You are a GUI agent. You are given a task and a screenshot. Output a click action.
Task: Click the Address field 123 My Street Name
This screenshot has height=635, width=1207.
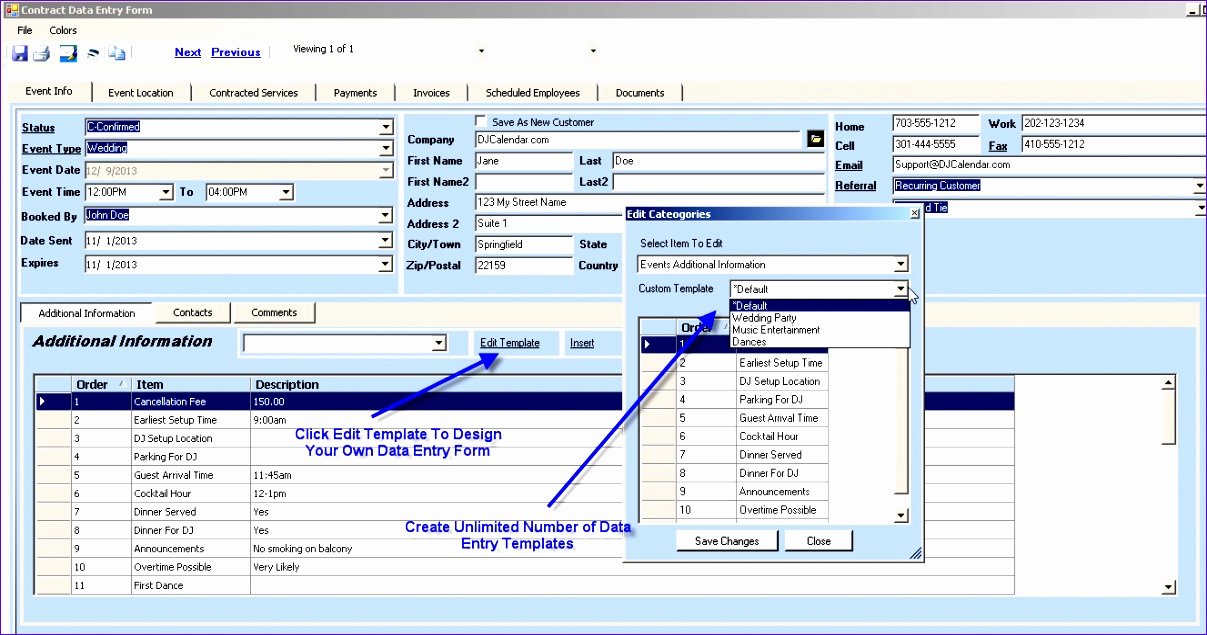[550, 203]
